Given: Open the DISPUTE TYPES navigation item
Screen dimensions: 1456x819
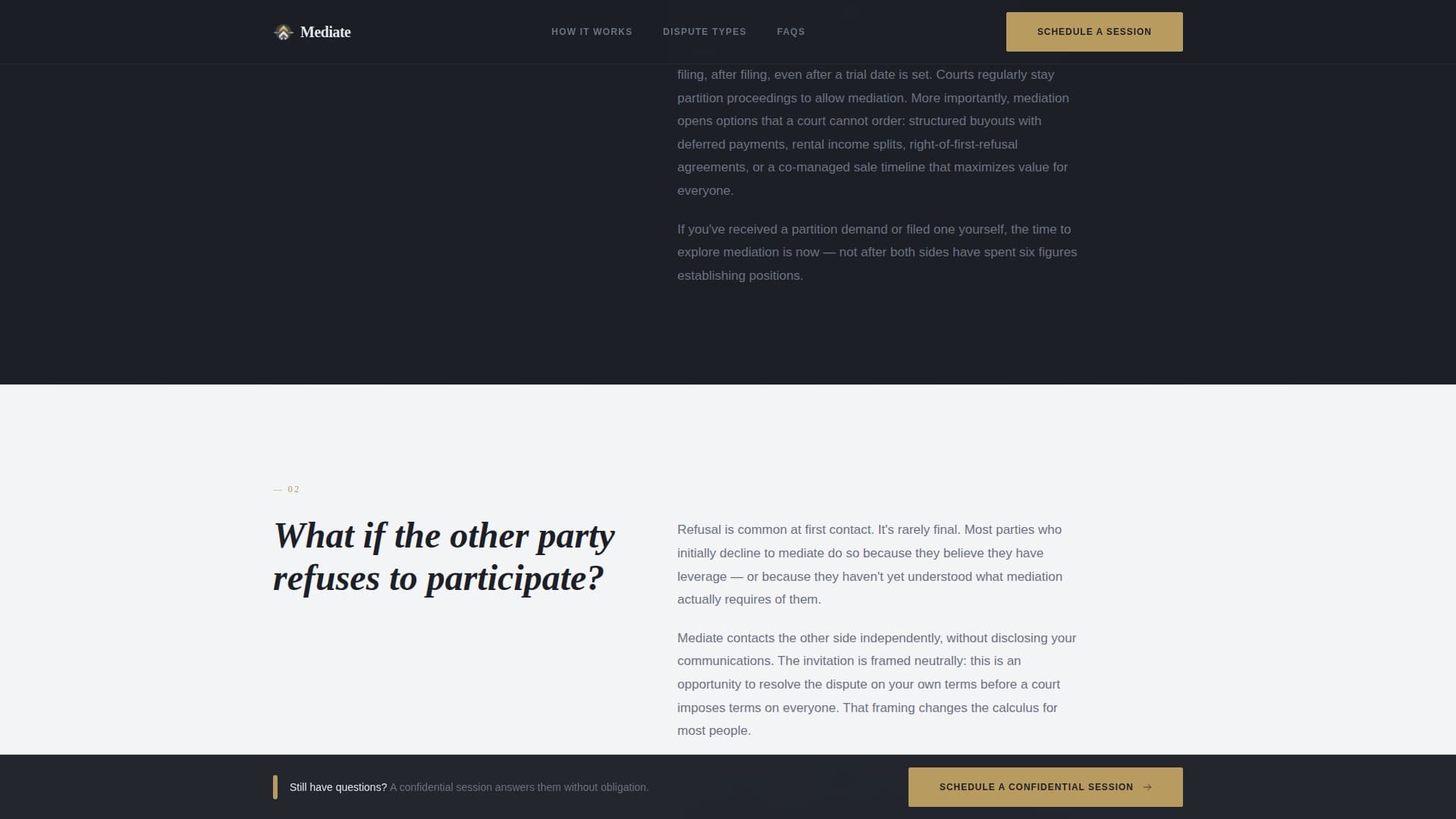Looking at the screenshot, I should 704,31.
